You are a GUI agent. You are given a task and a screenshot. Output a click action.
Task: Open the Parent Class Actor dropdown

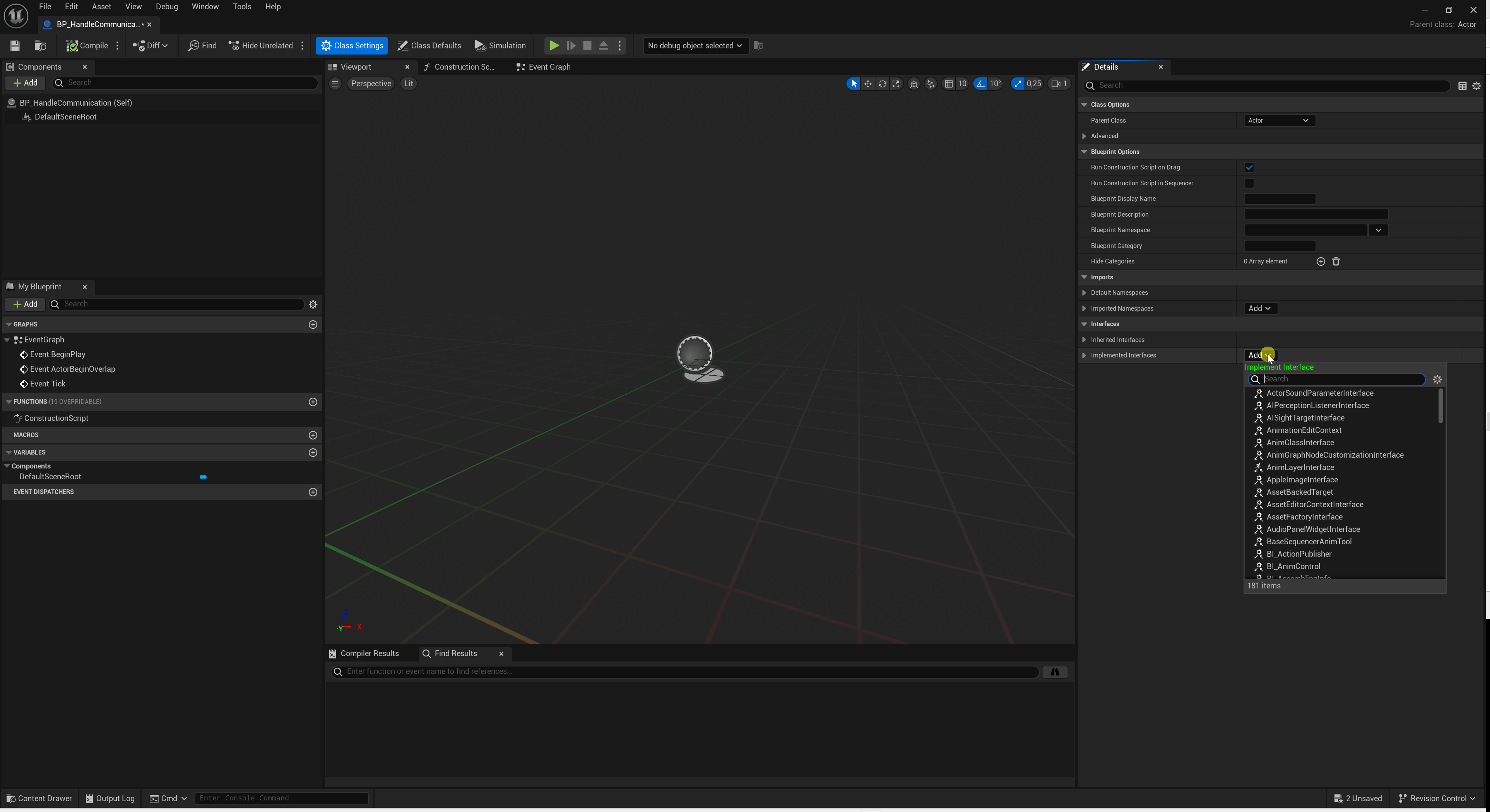(1279, 120)
